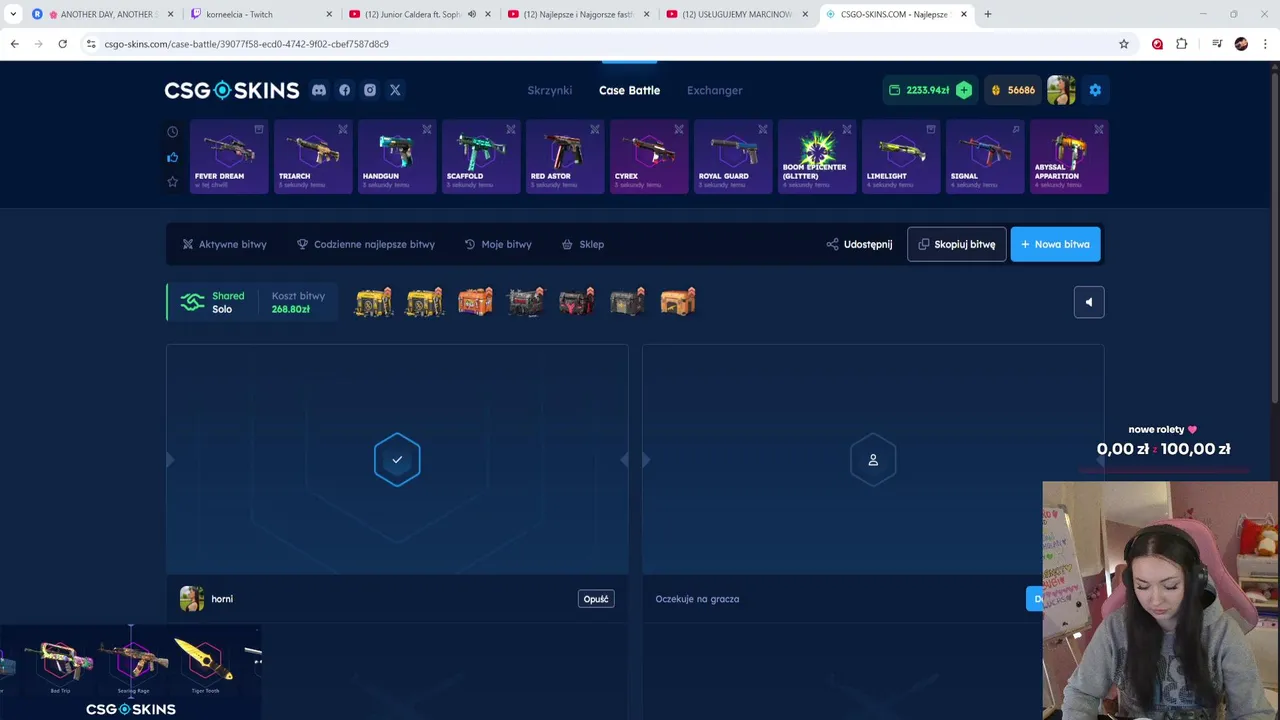
Task: Switch to Moje bitwy tab
Action: coord(498,244)
